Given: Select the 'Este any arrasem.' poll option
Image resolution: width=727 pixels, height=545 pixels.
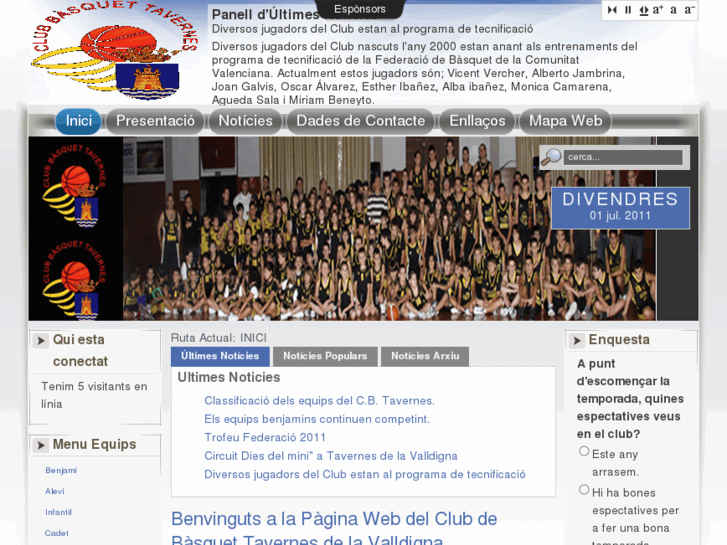Looking at the screenshot, I should pos(584,451).
